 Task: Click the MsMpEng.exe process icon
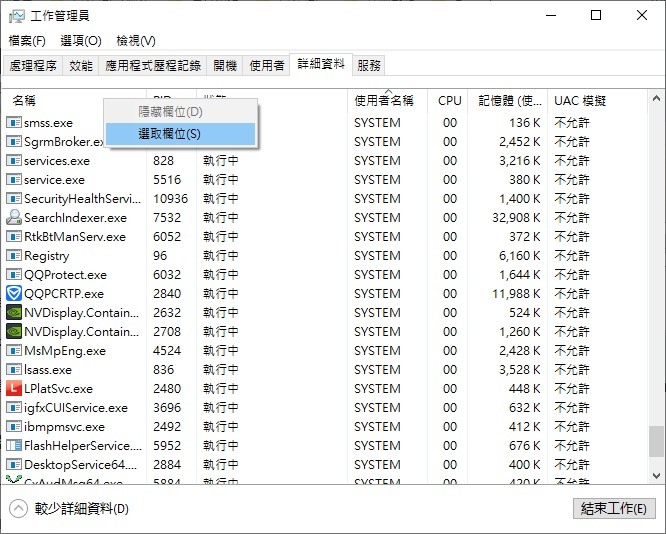click(14, 350)
